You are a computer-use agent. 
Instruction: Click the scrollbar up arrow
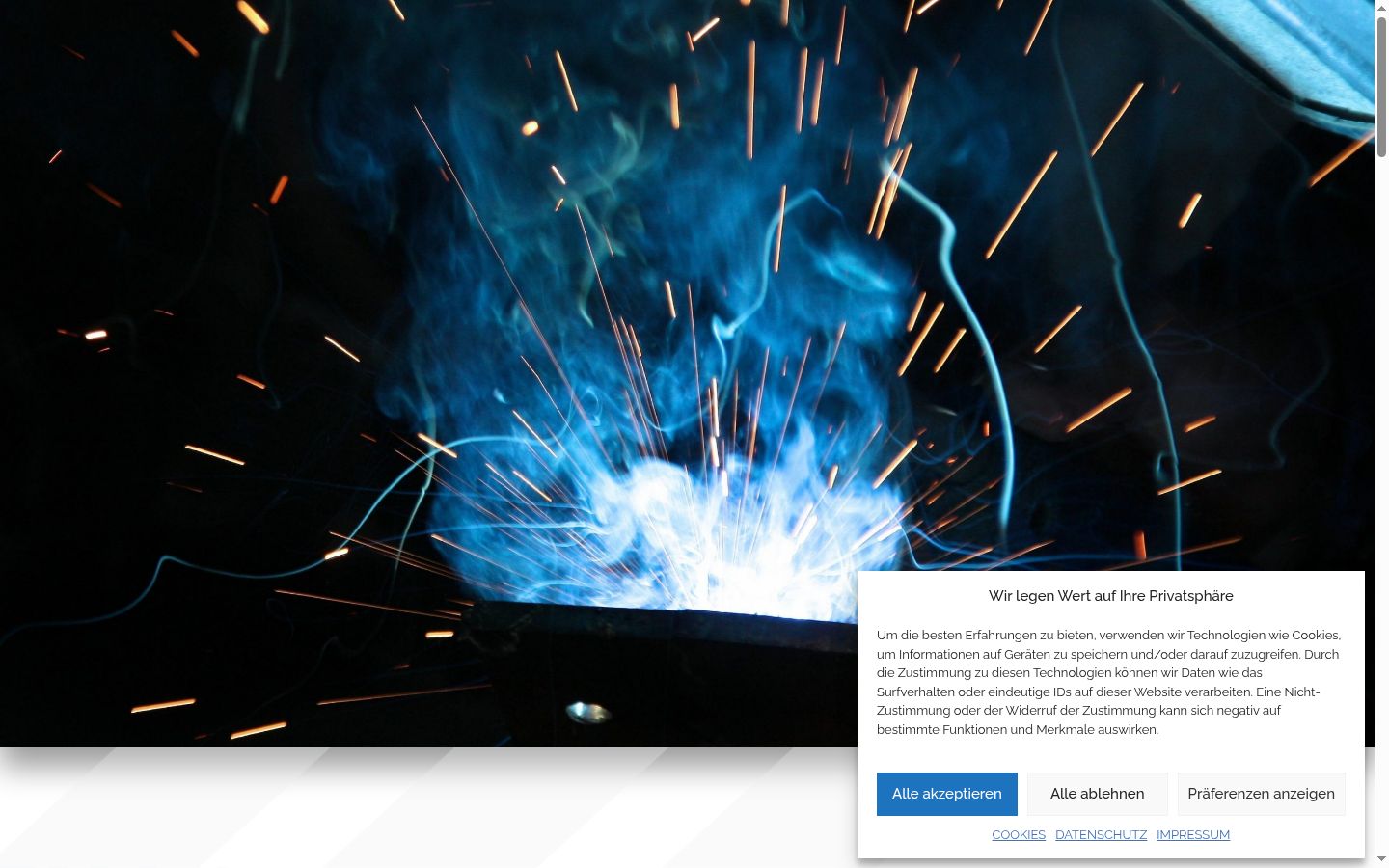click(x=1381, y=8)
